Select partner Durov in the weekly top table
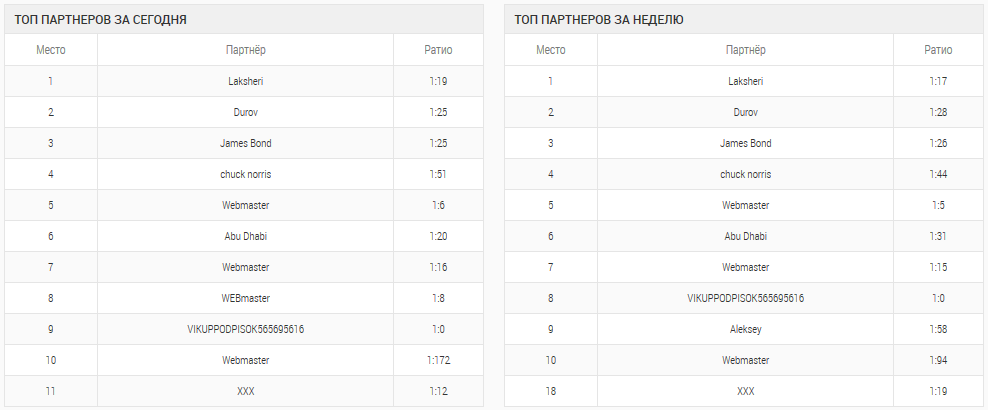The image size is (988, 410). pos(745,112)
